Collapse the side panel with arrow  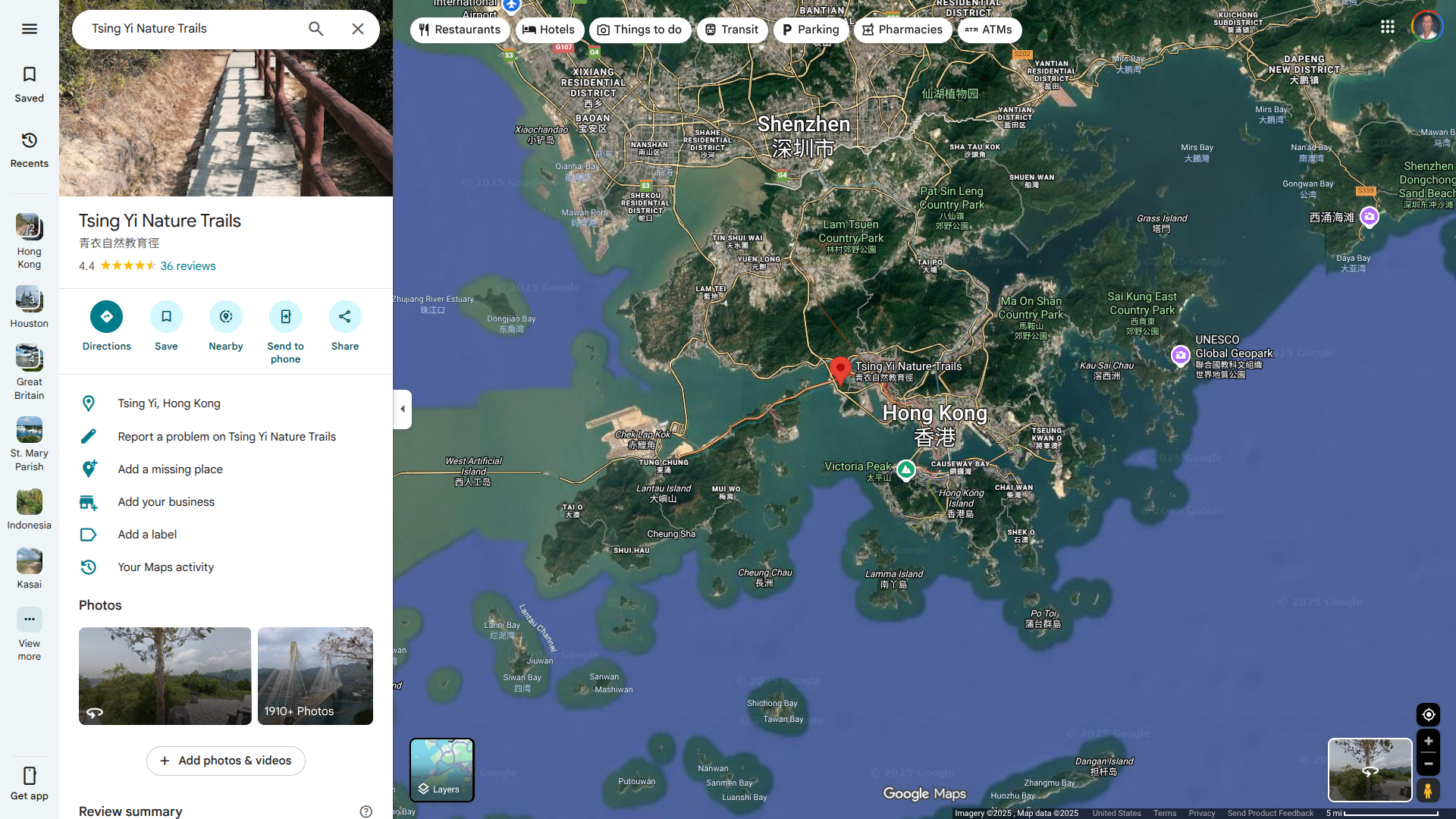tap(403, 409)
